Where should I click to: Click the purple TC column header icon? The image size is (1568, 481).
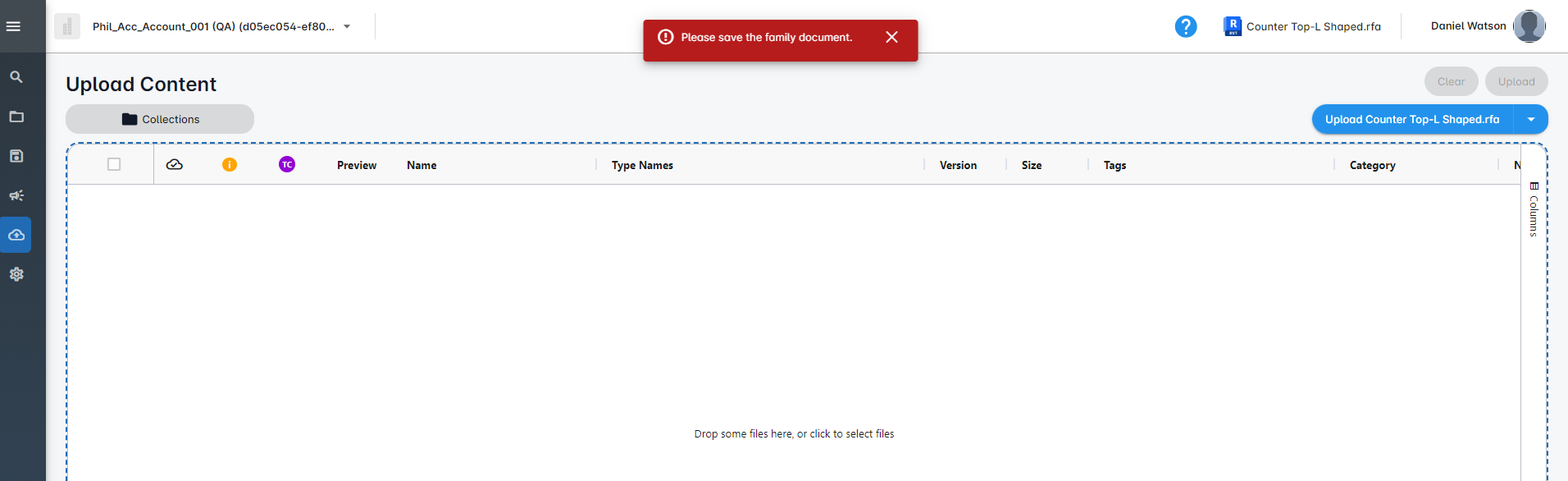[x=287, y=165]
